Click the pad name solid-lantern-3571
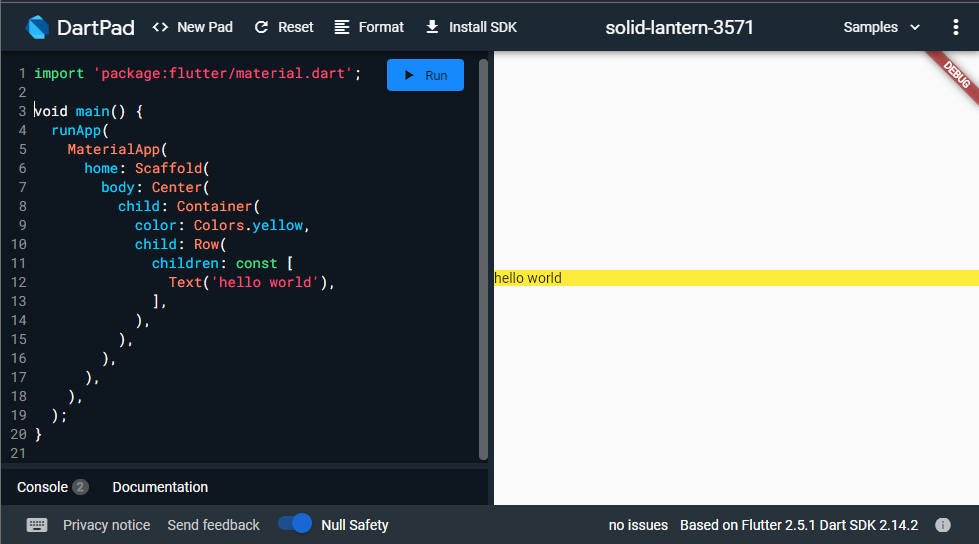The image size is (979, 544). 679,27
